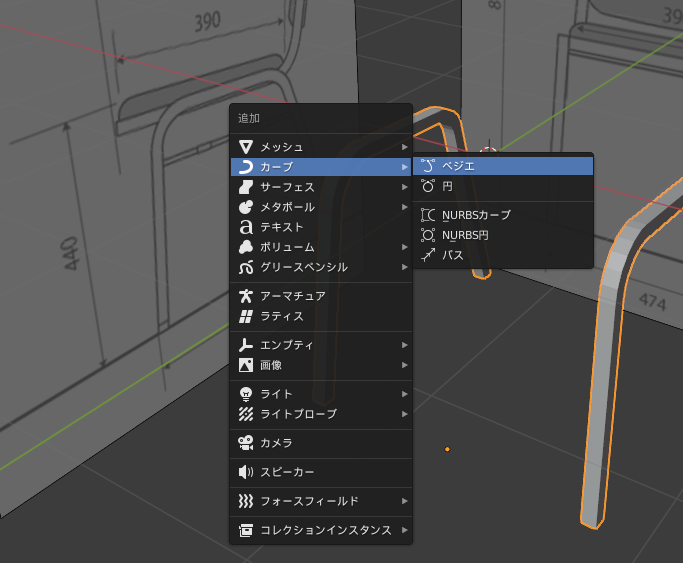Expand カーブ submenu arrow

click(405, 167)
